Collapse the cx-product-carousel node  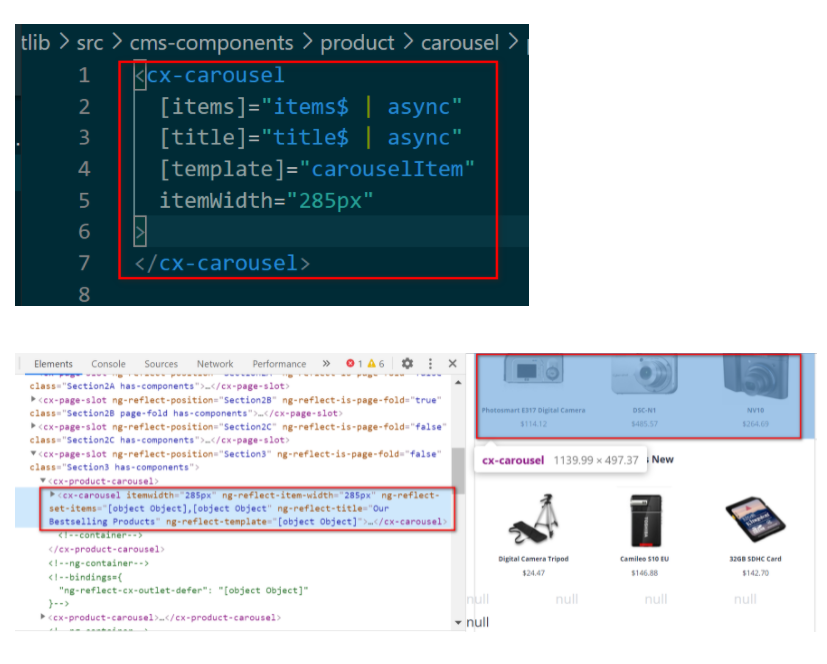pyautogui.click(x=43, y=481)
